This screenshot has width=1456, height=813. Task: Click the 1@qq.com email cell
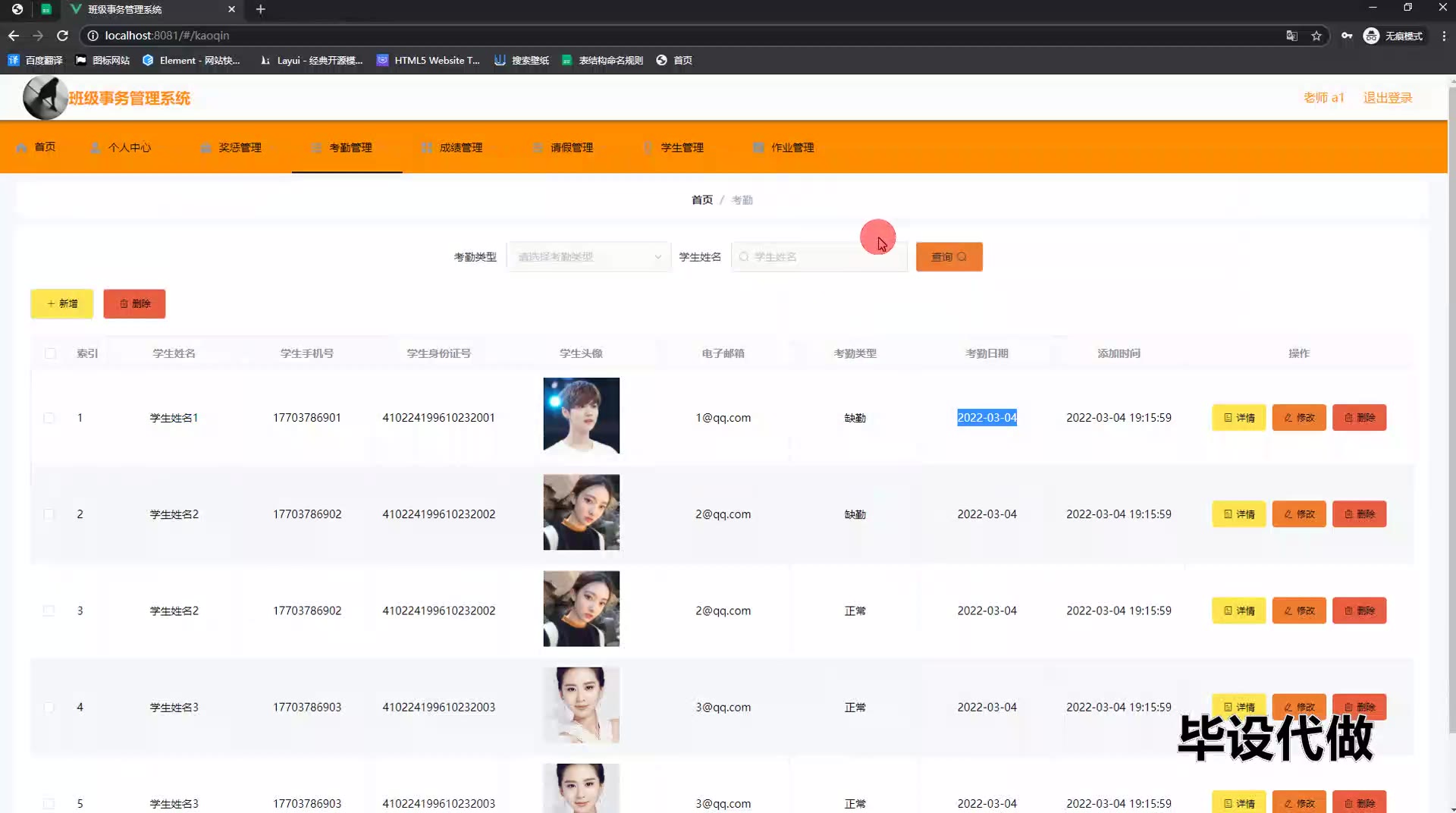[723, 418]
